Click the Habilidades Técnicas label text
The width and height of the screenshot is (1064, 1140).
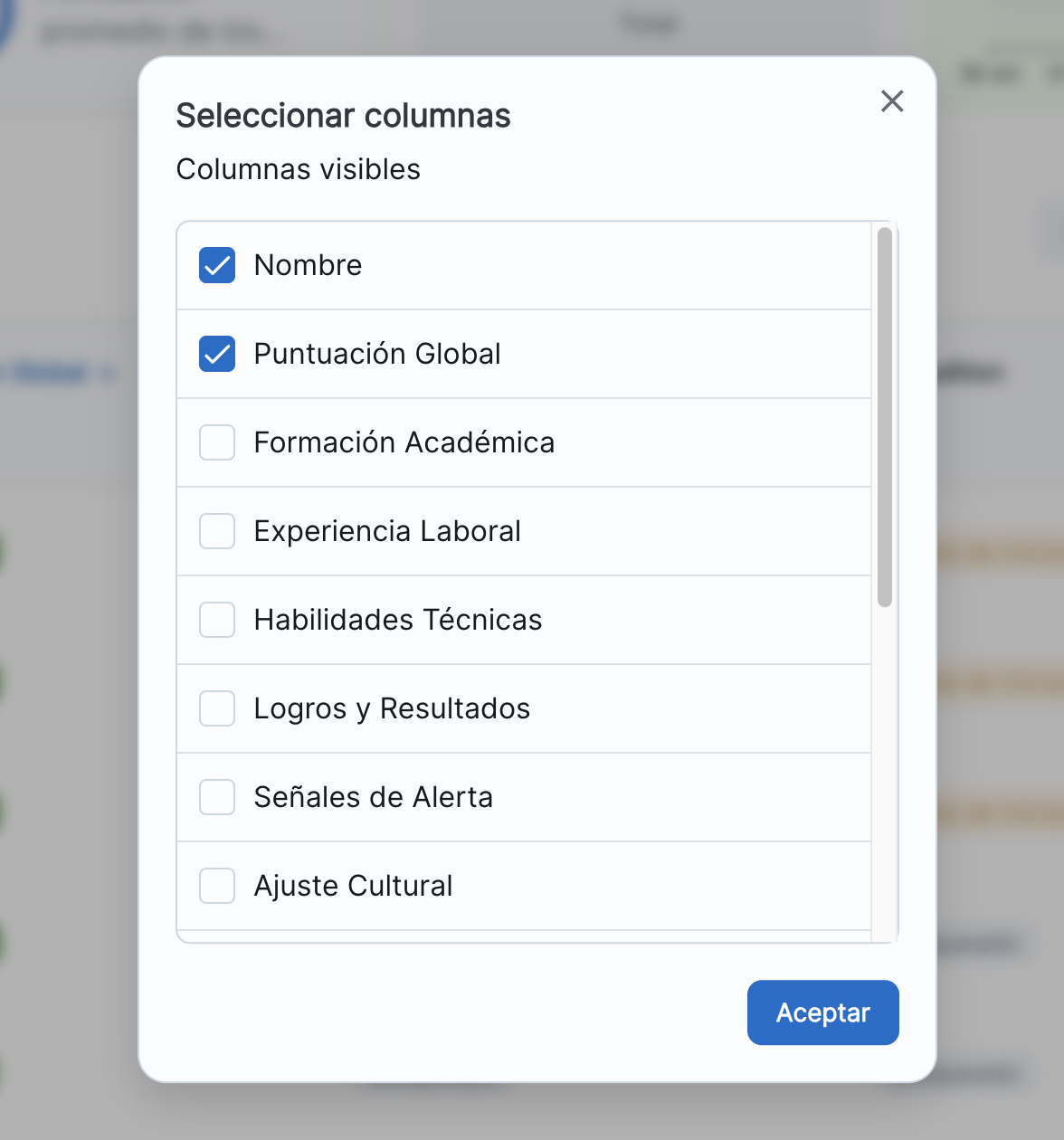click(398, 620)
